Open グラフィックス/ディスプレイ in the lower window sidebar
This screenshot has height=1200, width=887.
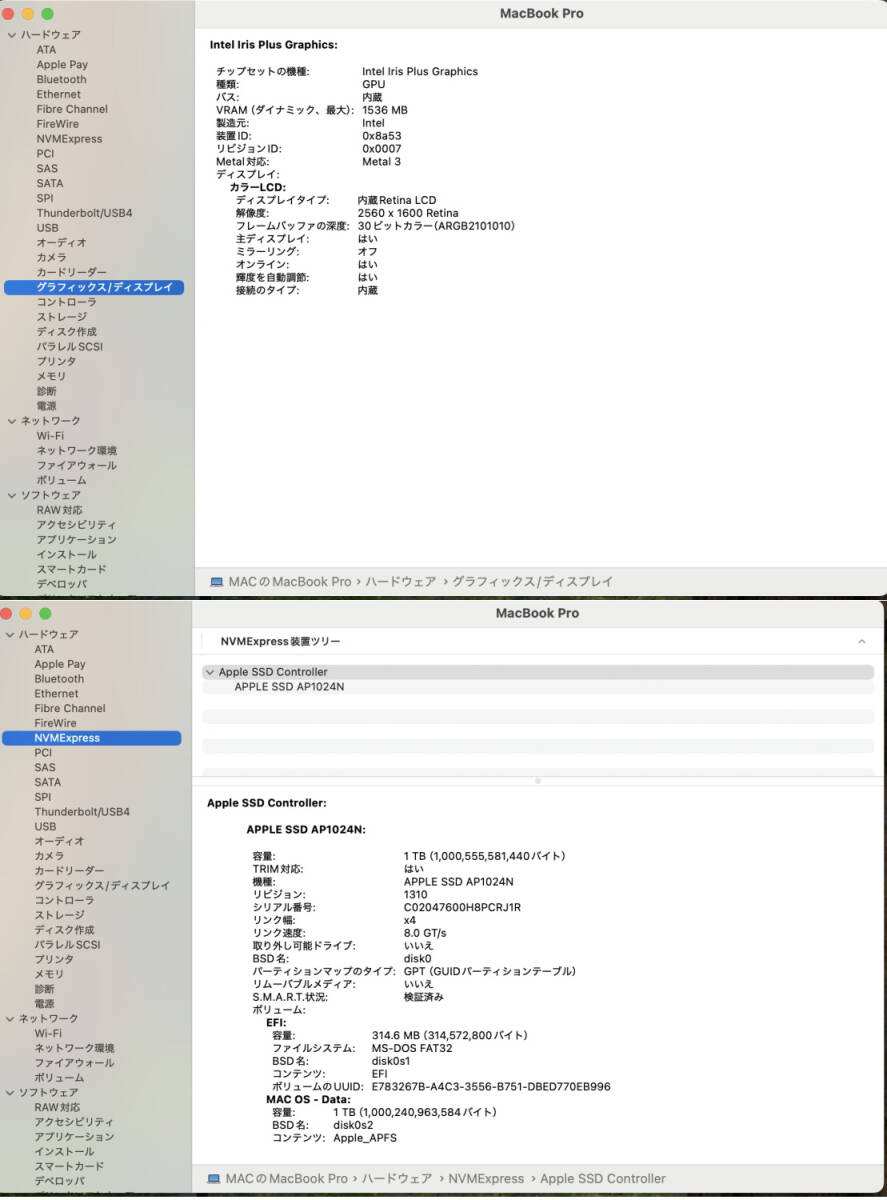[102, 886]
